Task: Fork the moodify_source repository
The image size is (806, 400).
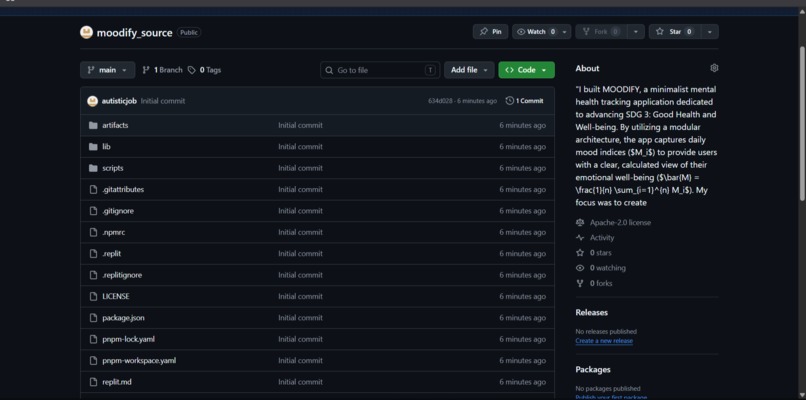Action: pos(601,32)
